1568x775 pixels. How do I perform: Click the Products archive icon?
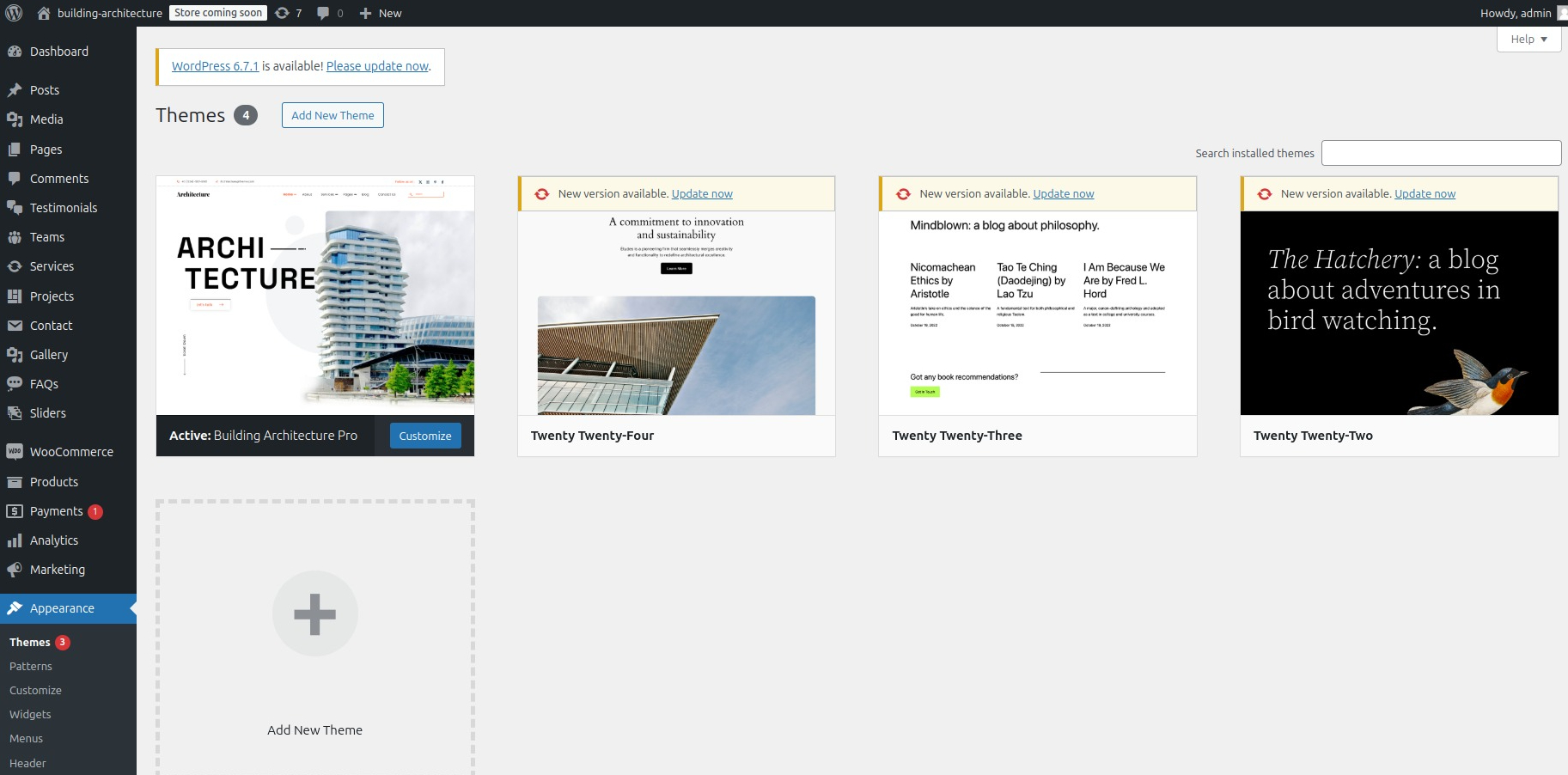15,482
